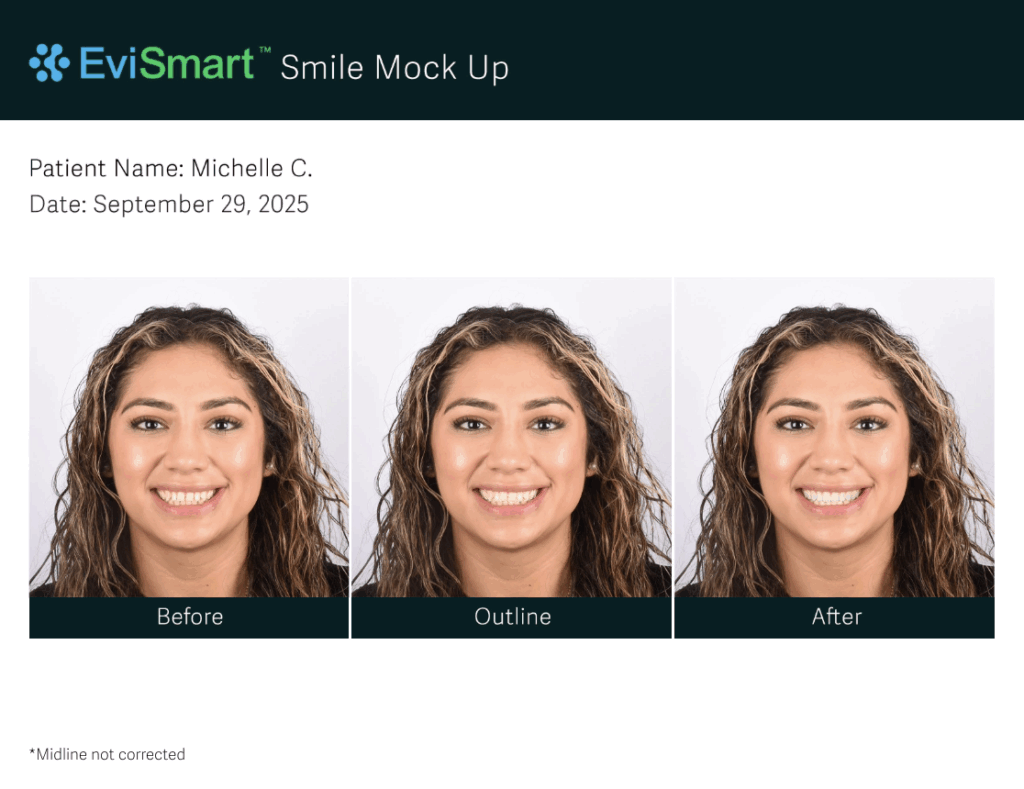Click the After caption bar
The image size is (1024, 789).
pos(834,617)
